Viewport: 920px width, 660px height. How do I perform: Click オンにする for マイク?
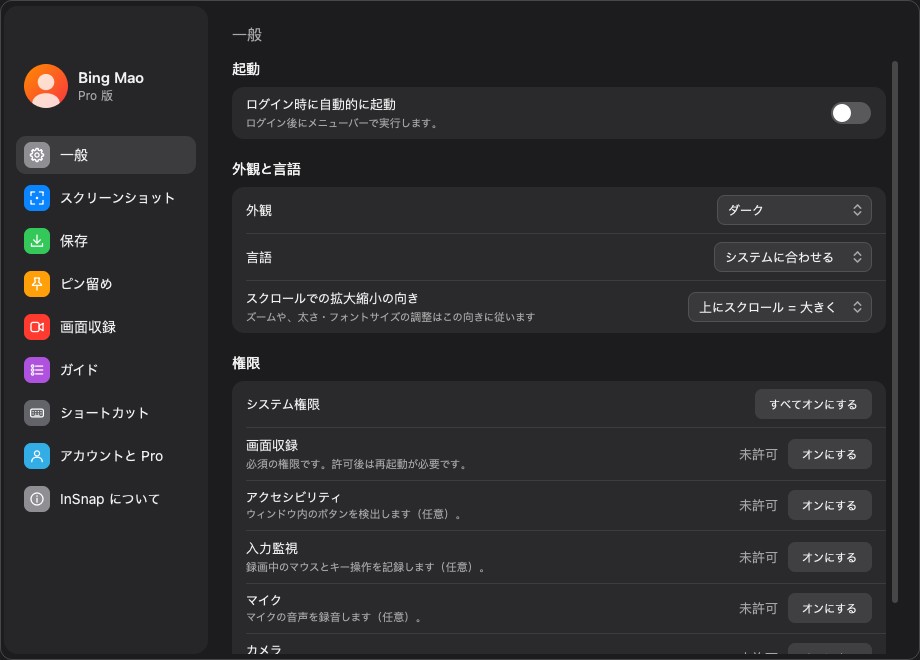coord(829,608)
